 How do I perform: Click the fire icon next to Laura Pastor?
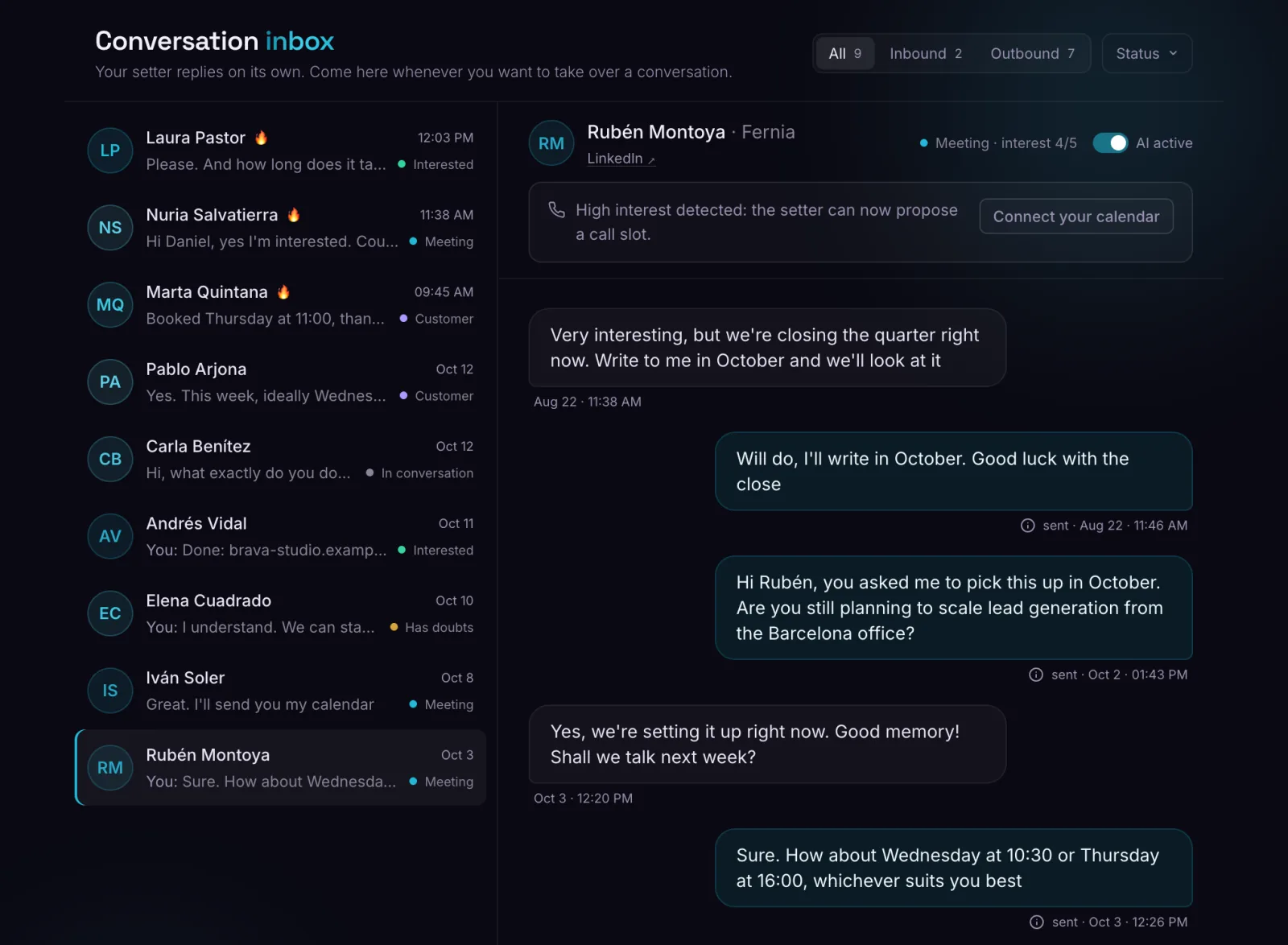point(261,138)
